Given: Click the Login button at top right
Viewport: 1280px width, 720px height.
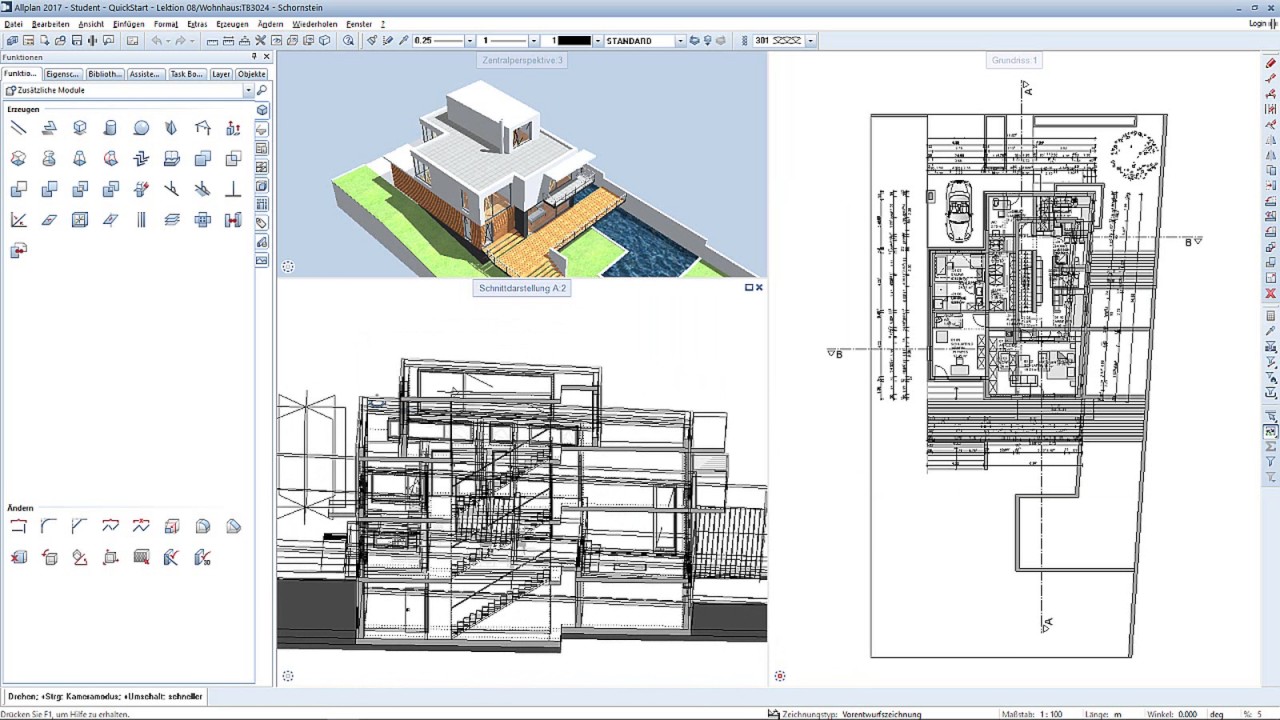Looking at the screenshot, I should [x=1259, y=24].
